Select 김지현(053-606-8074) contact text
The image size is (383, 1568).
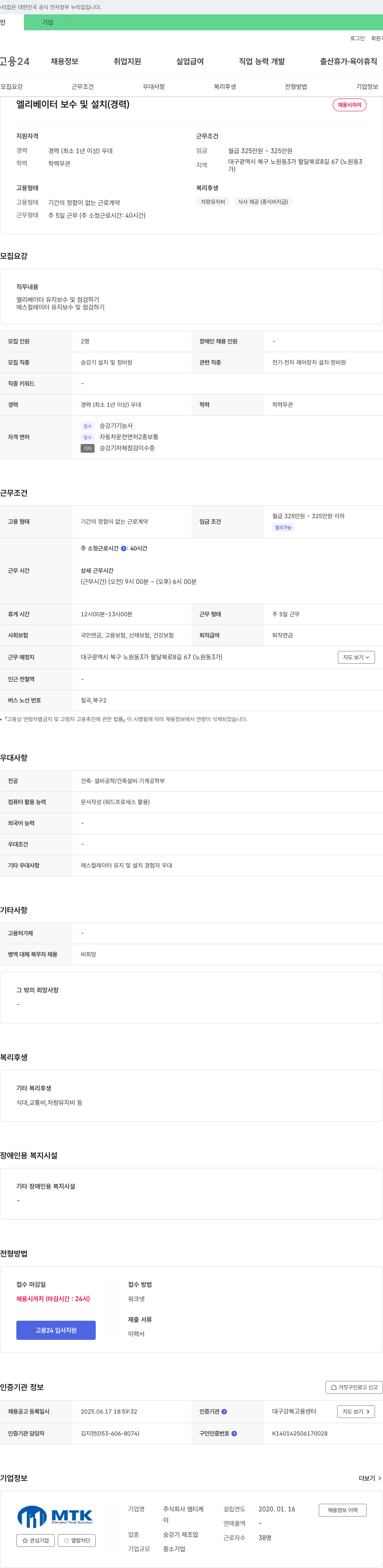[x=110, y=1434]
